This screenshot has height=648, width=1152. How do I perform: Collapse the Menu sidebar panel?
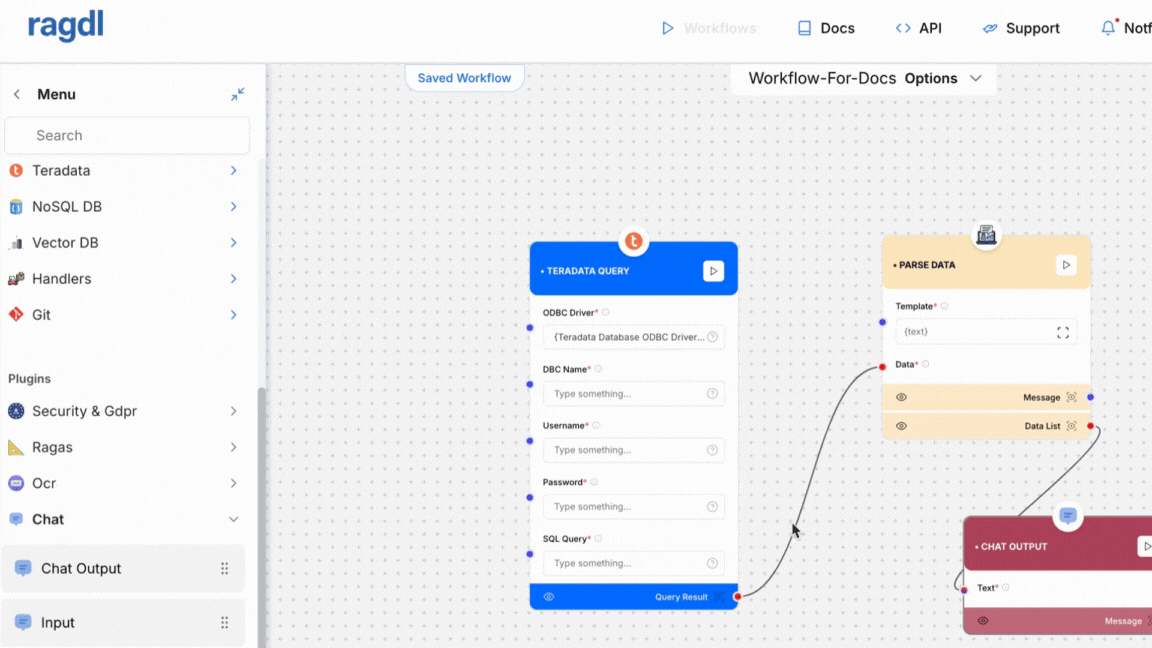(237, 94)
